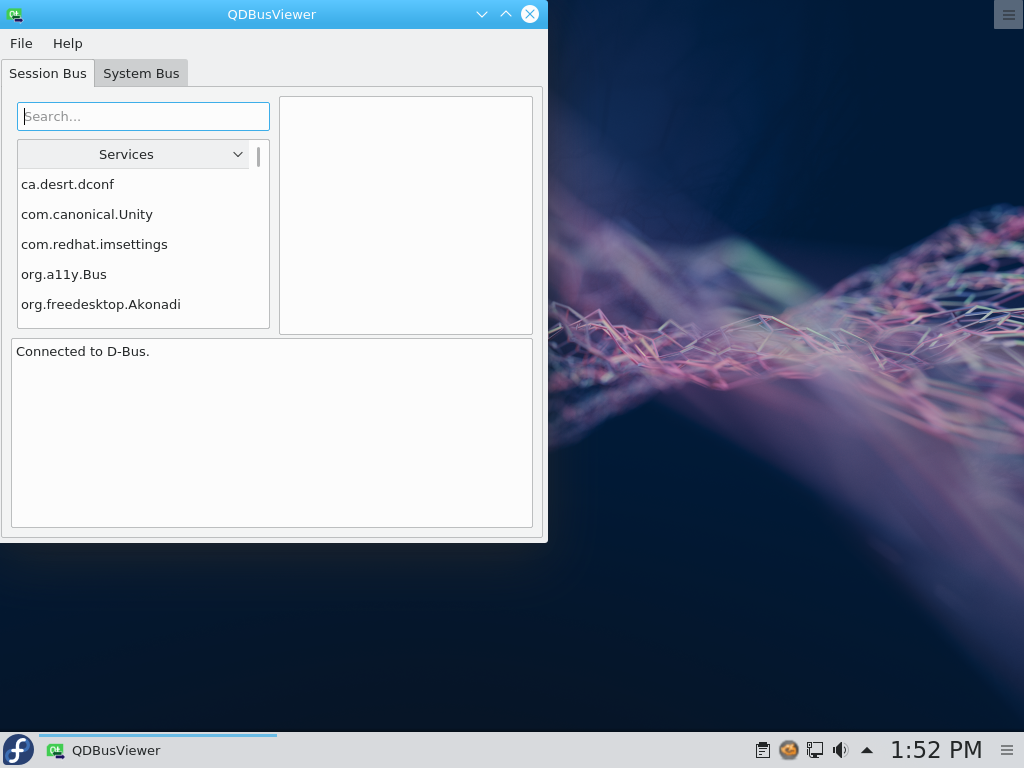Select the Session Bus tab
Viewport: 1024px width, 768px height.
(x=48, y=74)
